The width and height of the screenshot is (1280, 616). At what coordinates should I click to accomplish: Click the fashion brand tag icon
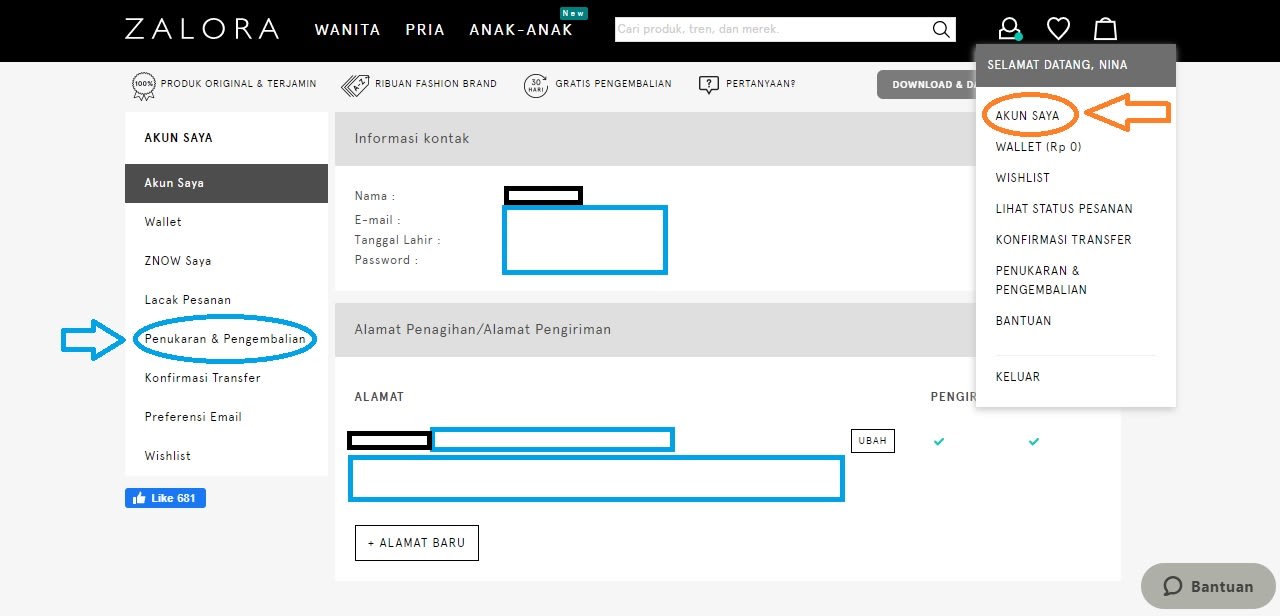355,85
